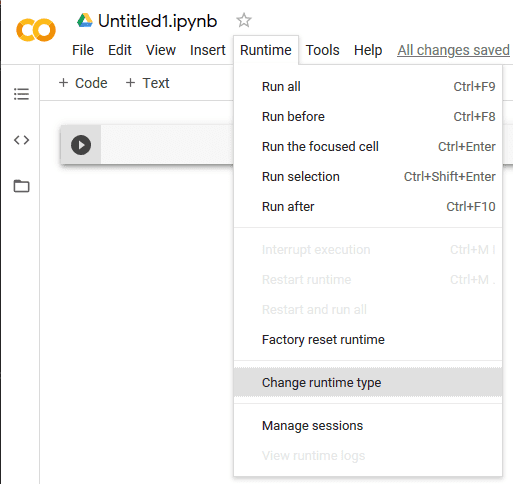Choose Run all from Runtime menu
The width and height of the screenshot is (513, 484).
pos(368,87)
